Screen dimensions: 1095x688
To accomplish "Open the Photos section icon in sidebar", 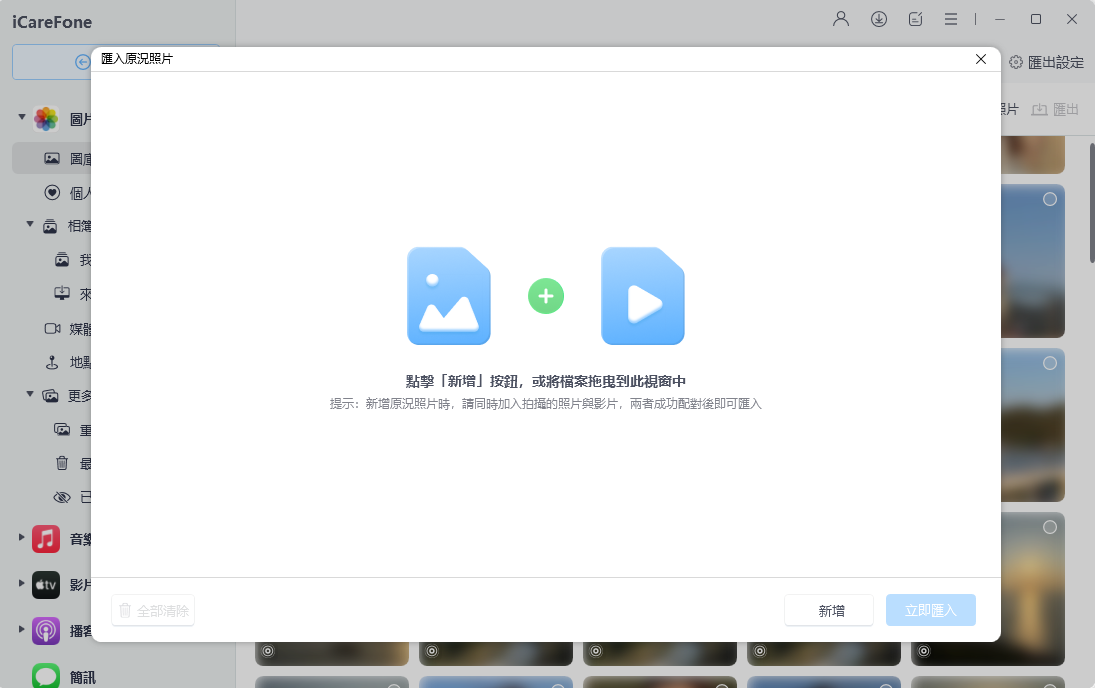I will point(44,117).
